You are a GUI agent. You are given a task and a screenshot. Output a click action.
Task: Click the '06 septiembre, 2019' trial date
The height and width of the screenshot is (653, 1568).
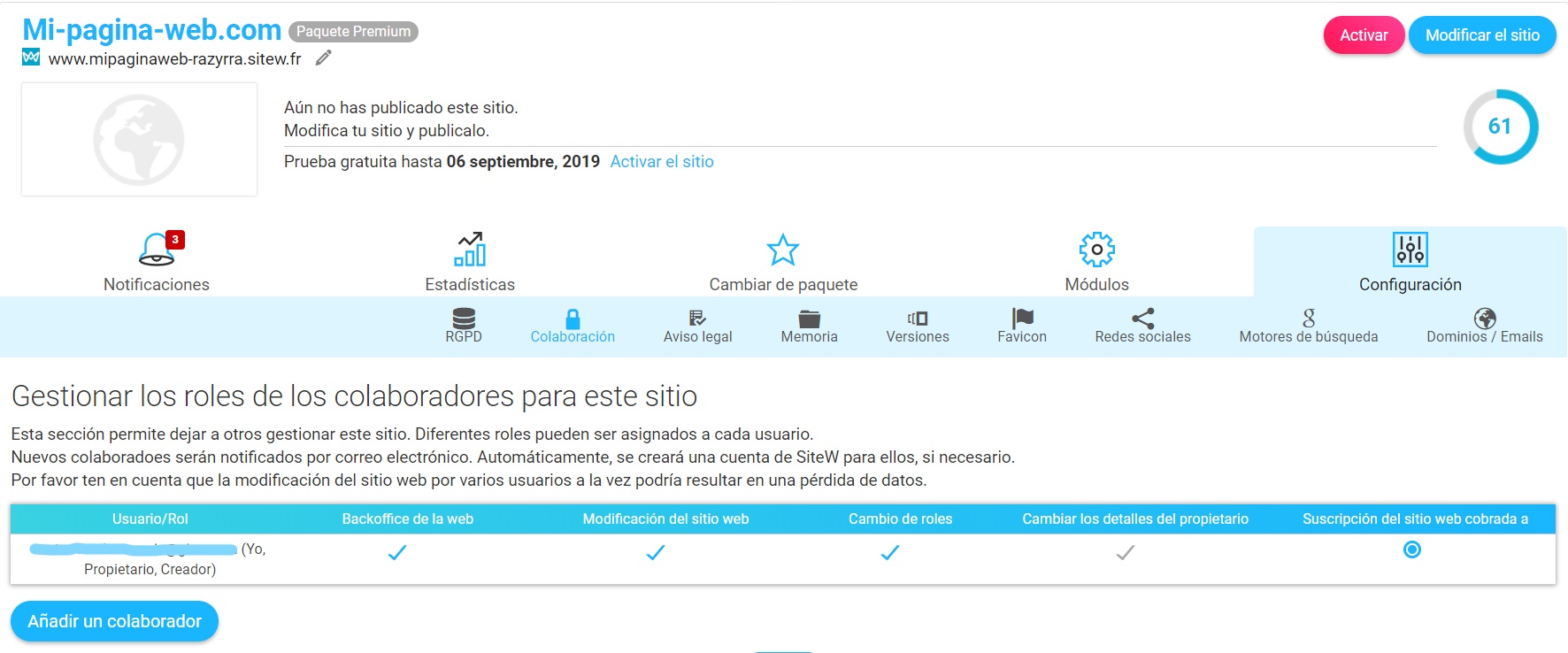pos(523,161)
